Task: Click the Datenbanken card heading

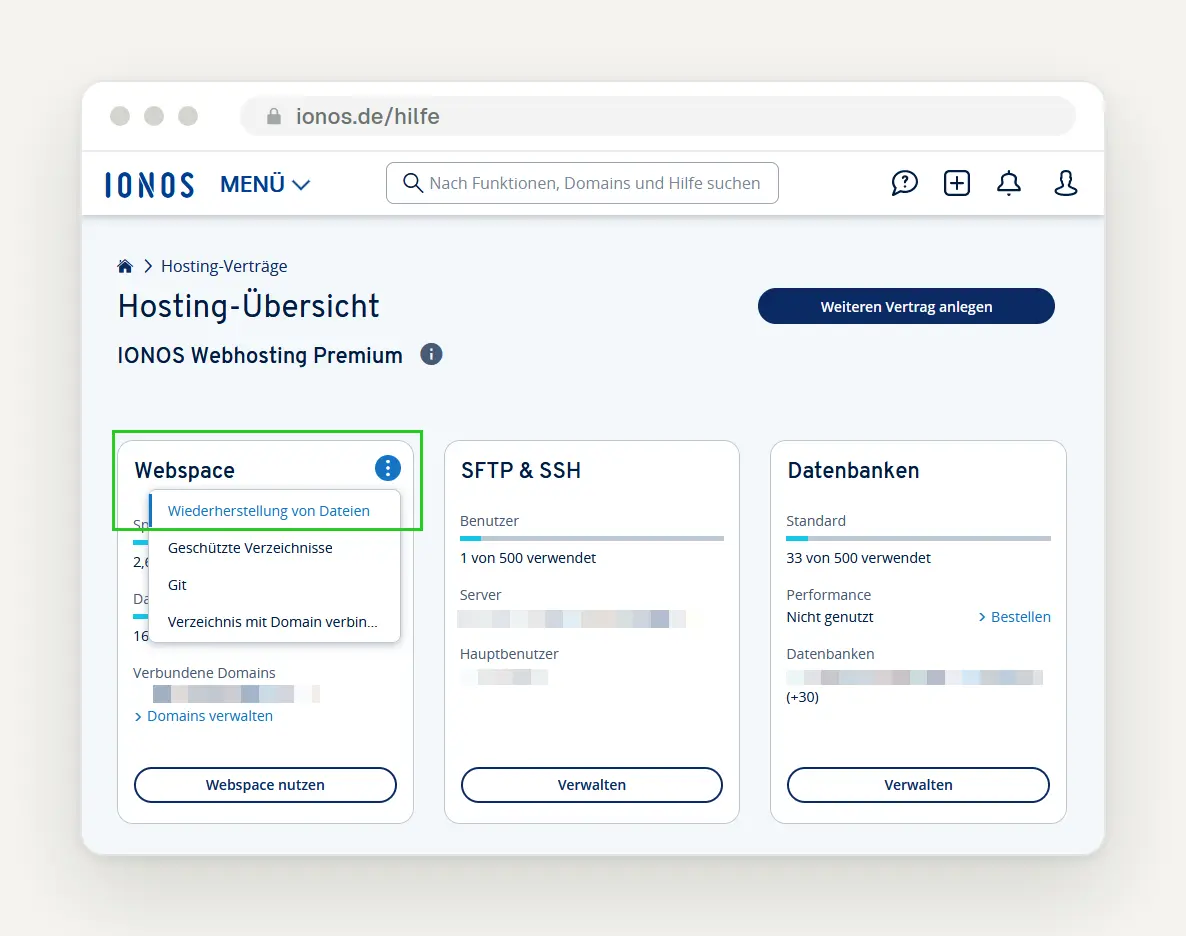Action: coord(853,470)
